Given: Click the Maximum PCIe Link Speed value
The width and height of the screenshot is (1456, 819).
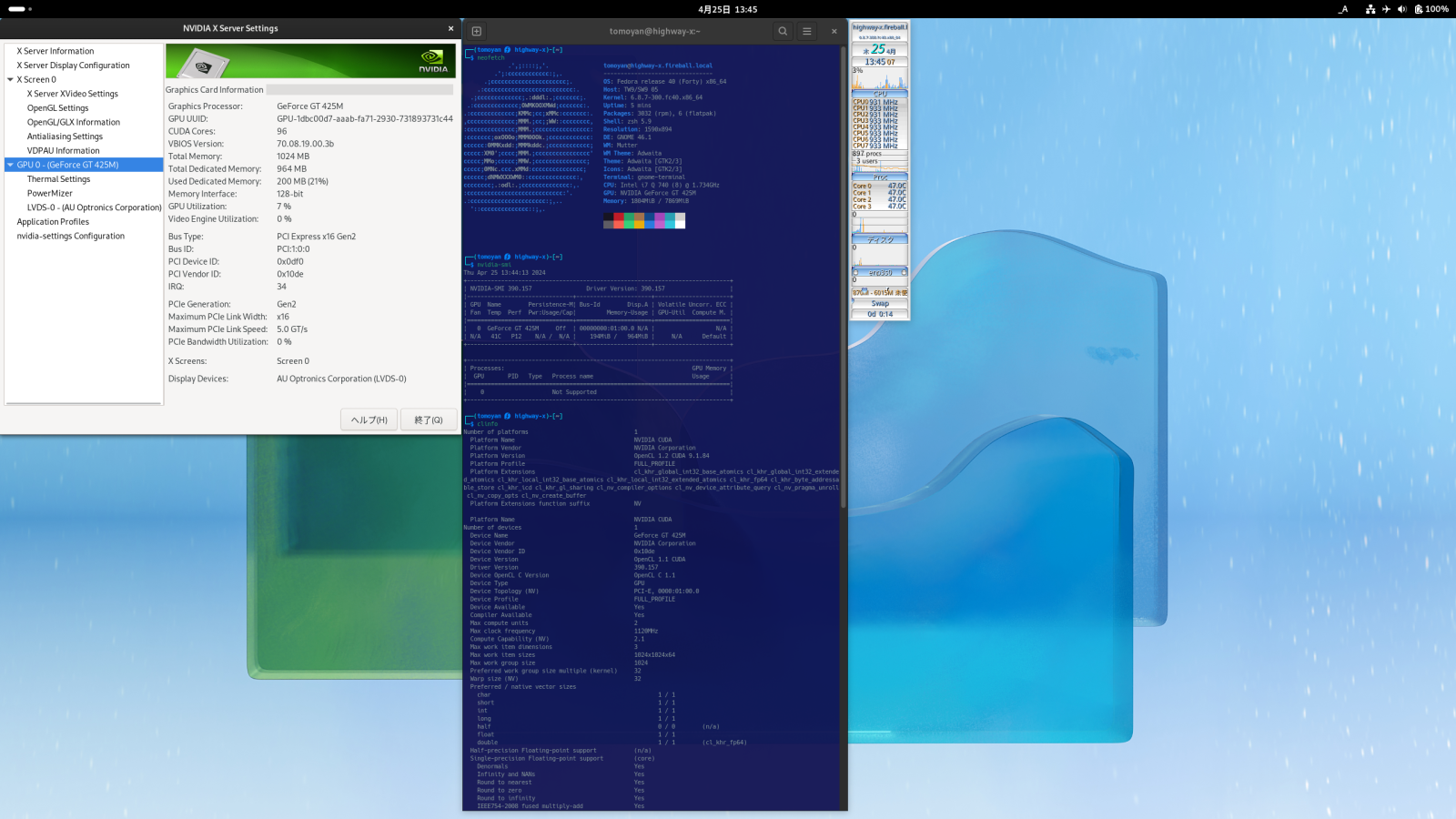Looking at the screenshot, I should tap(292, 329).
